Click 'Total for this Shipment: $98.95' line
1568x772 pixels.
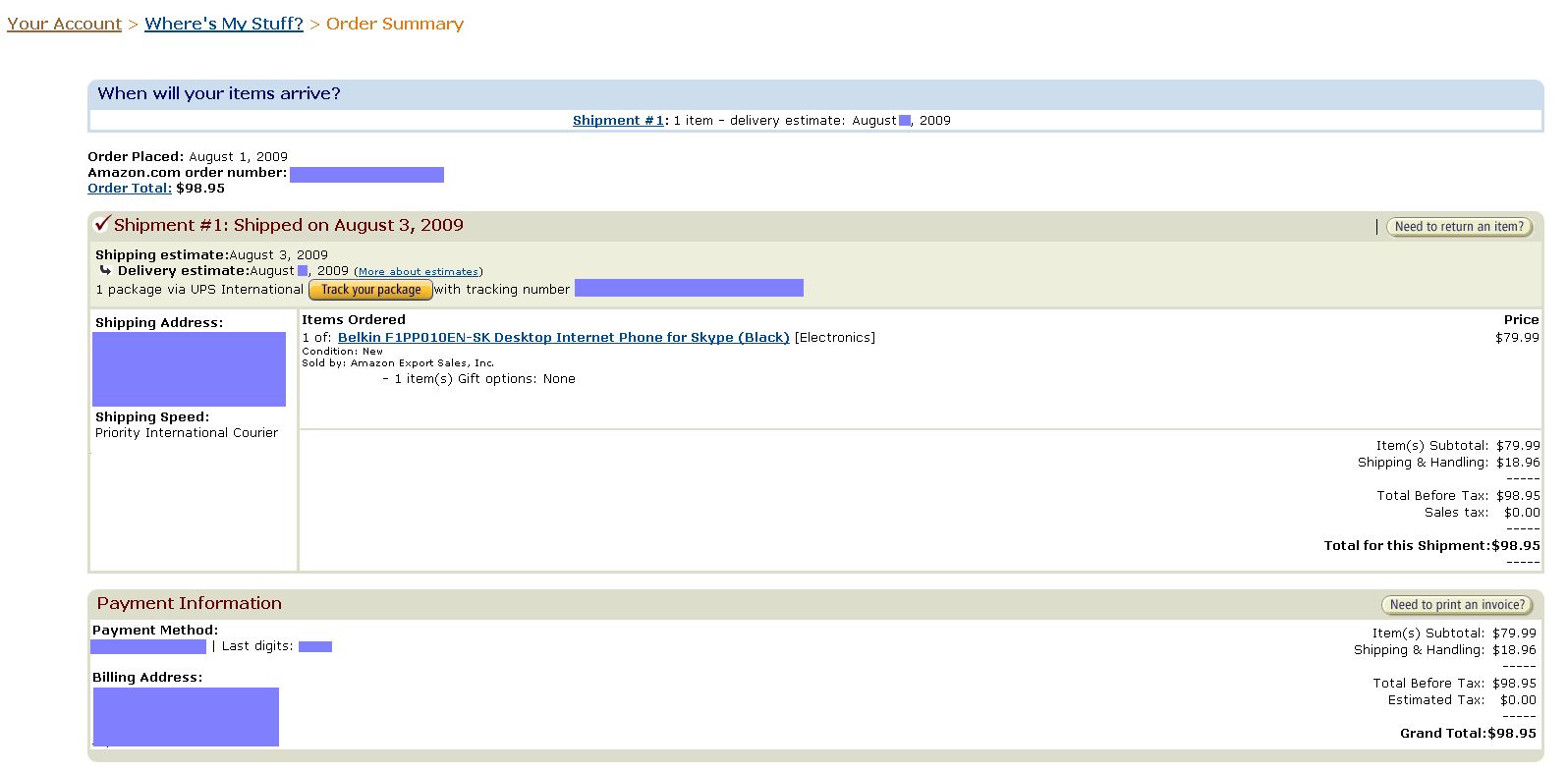point(1431,546)
